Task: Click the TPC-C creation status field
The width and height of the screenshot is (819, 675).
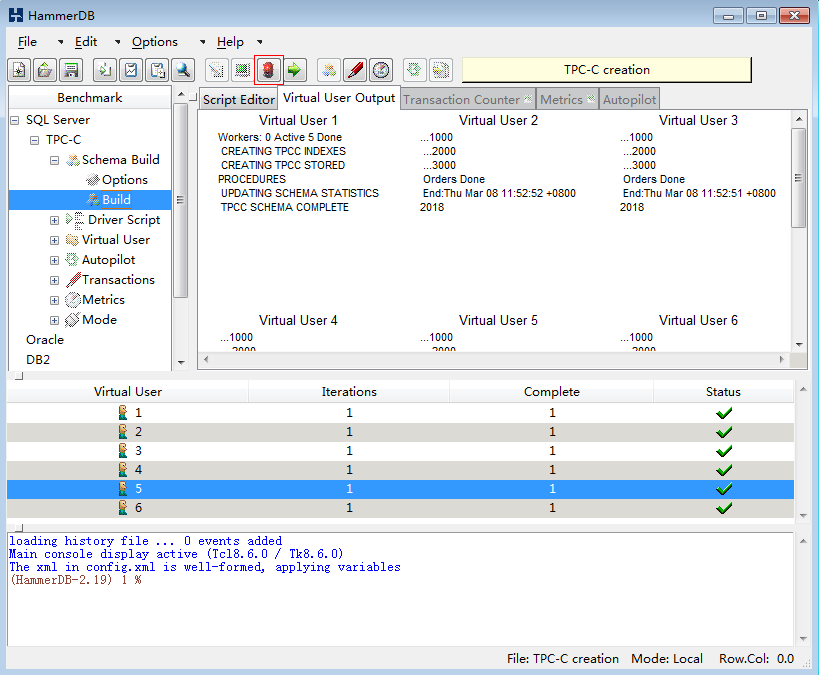Action: coord(606,70)
